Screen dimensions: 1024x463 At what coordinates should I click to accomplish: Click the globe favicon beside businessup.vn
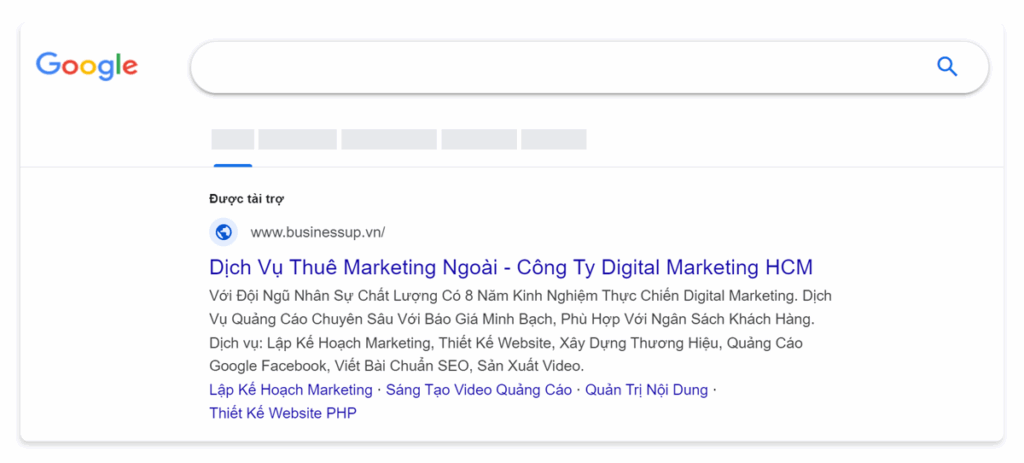click(224, 232)
